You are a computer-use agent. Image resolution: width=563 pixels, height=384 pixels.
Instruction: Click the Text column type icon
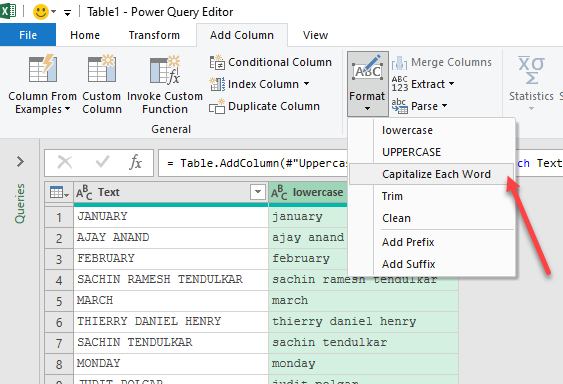pyautogui.click(x=84, y=193)
